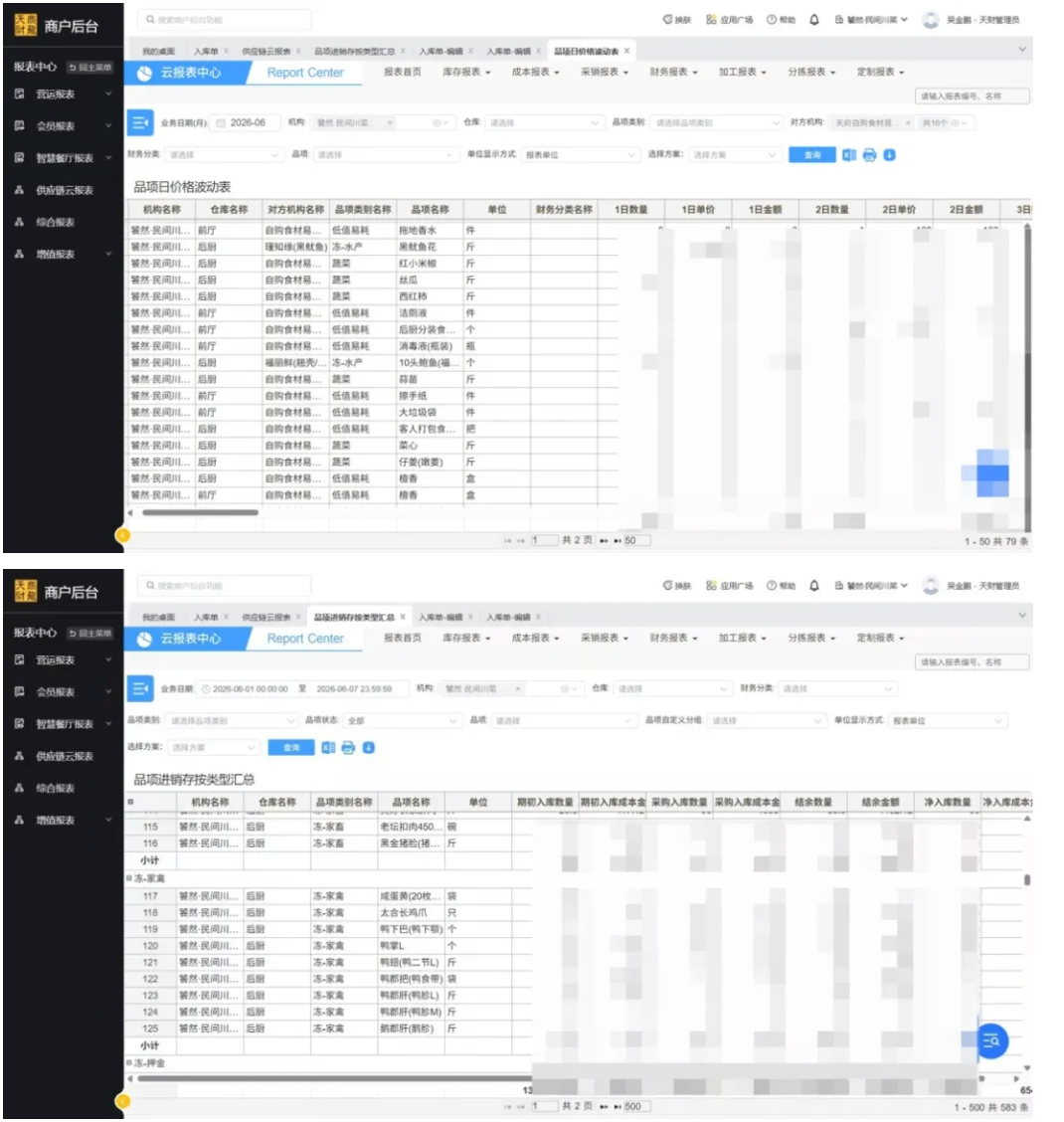The image size is (1064, 1122).
Task: Open notifications bell in bottom screenshot header
Action: pos(813,585)
